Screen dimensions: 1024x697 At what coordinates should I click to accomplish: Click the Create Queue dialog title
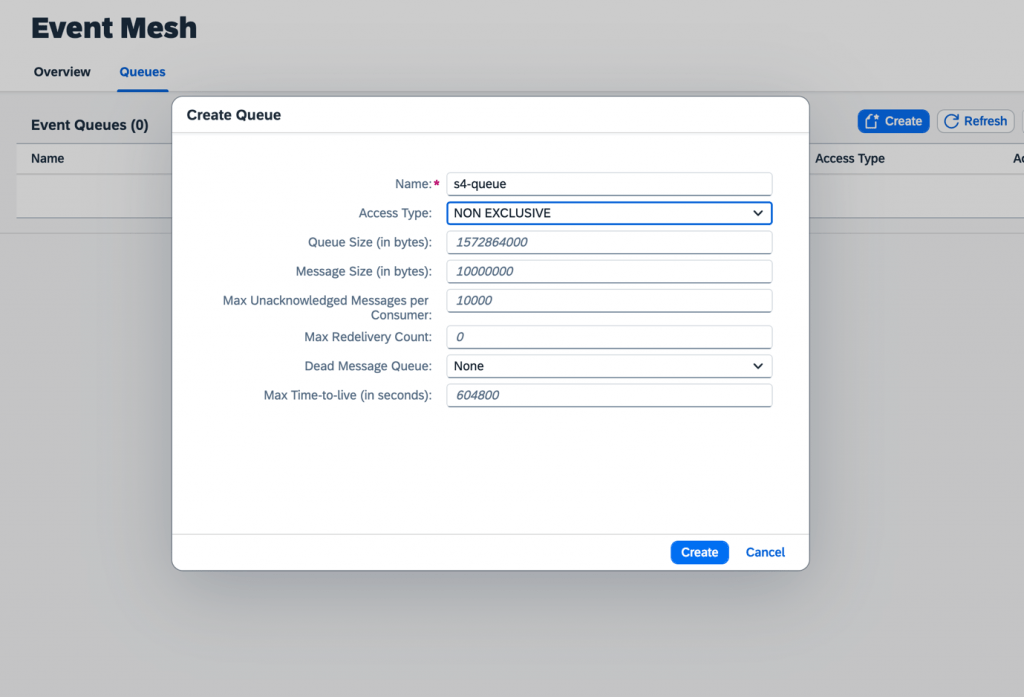[234, 115]
